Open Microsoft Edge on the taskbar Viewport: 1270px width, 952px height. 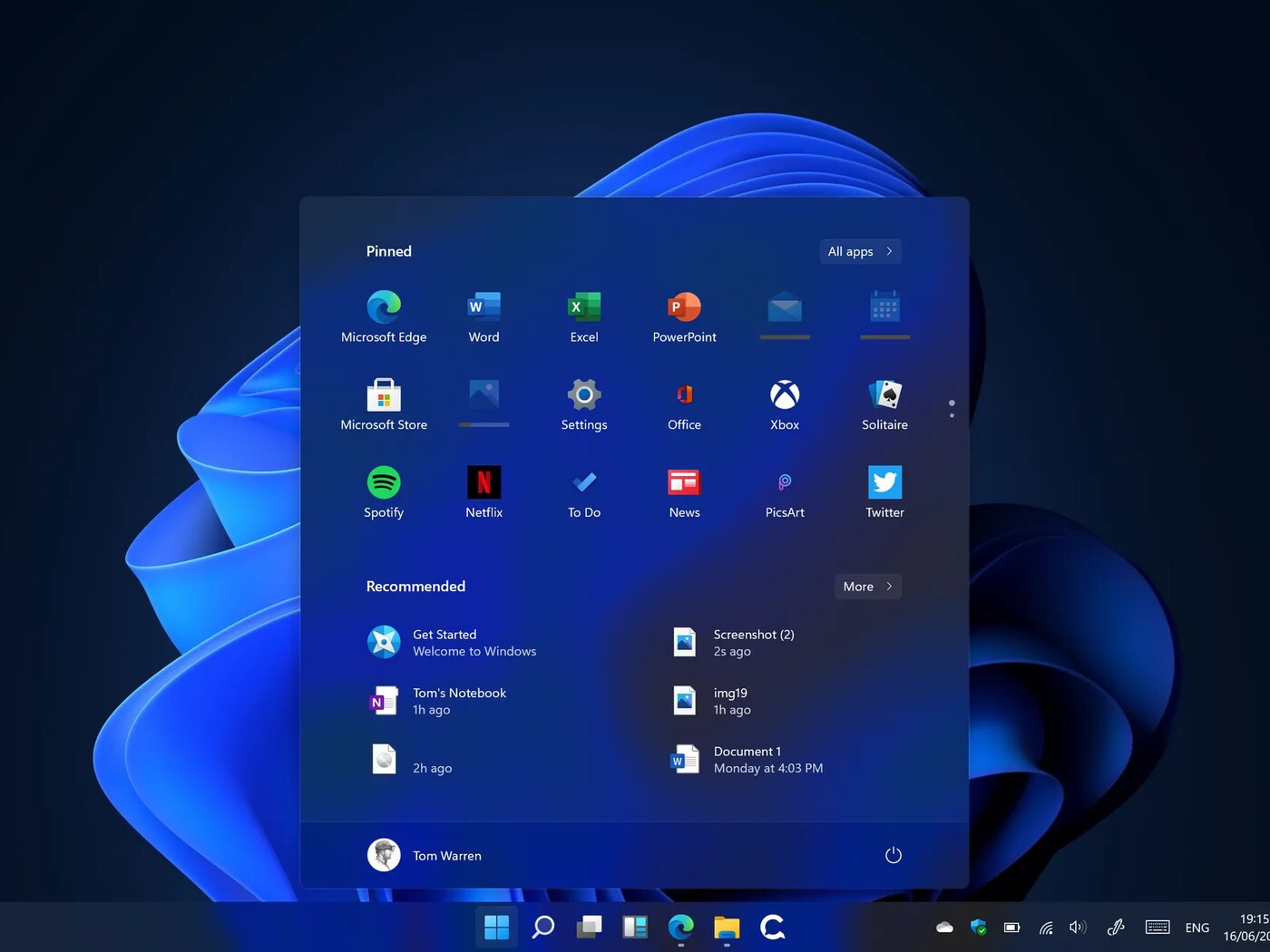[x=681, y=927]
